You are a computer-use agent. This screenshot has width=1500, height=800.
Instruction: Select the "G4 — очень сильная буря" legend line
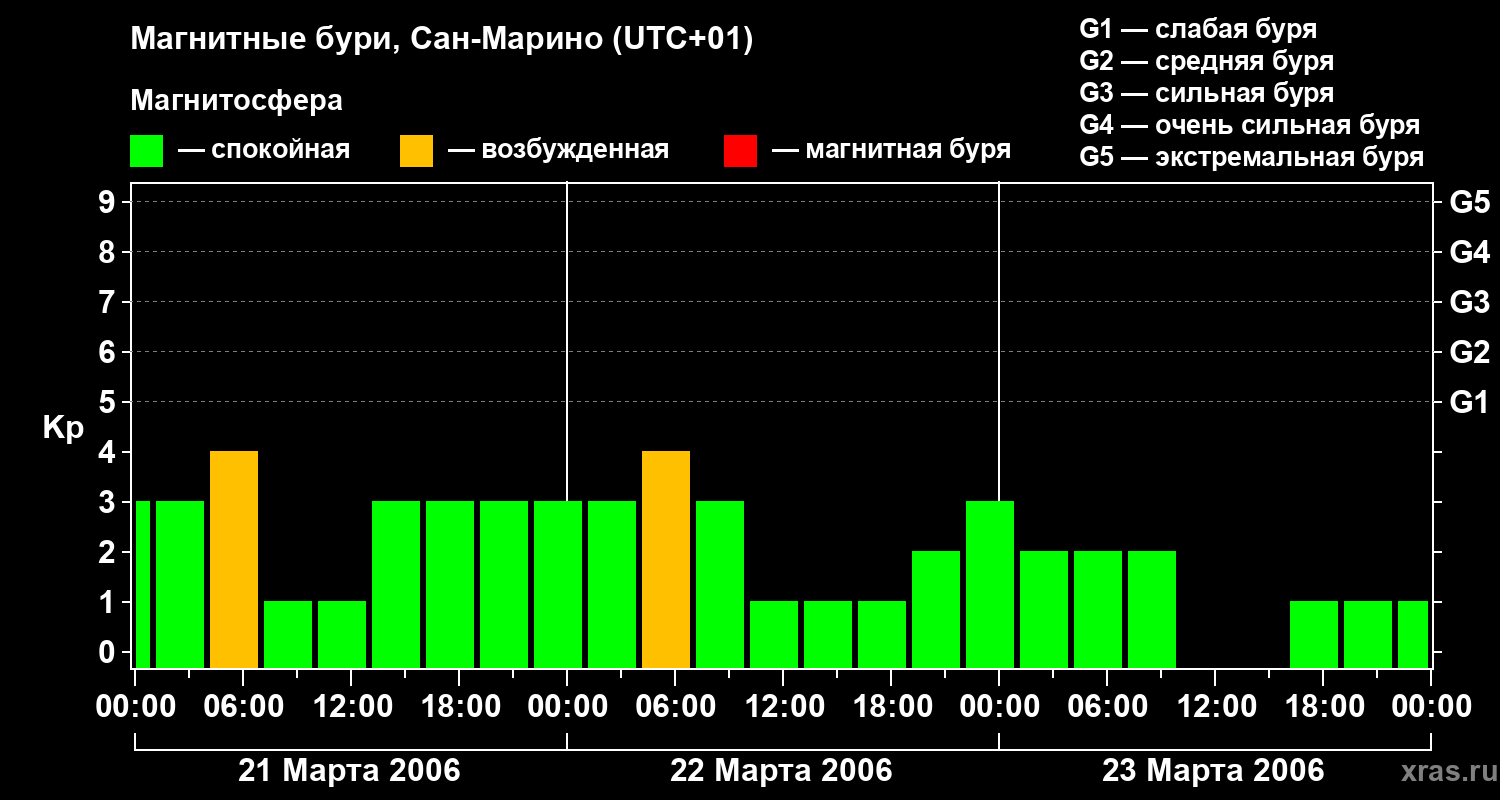click(x=1250, y=125)
